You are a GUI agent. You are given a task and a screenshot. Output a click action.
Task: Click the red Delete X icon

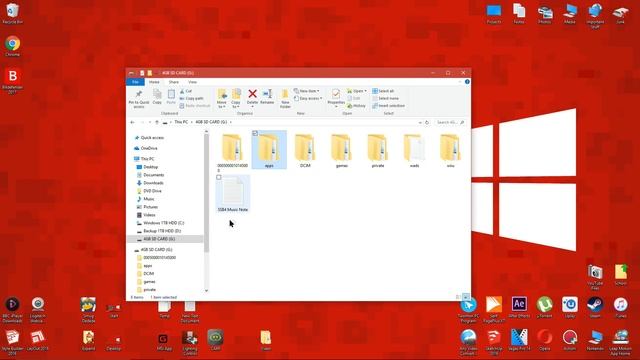click(252, 94)
